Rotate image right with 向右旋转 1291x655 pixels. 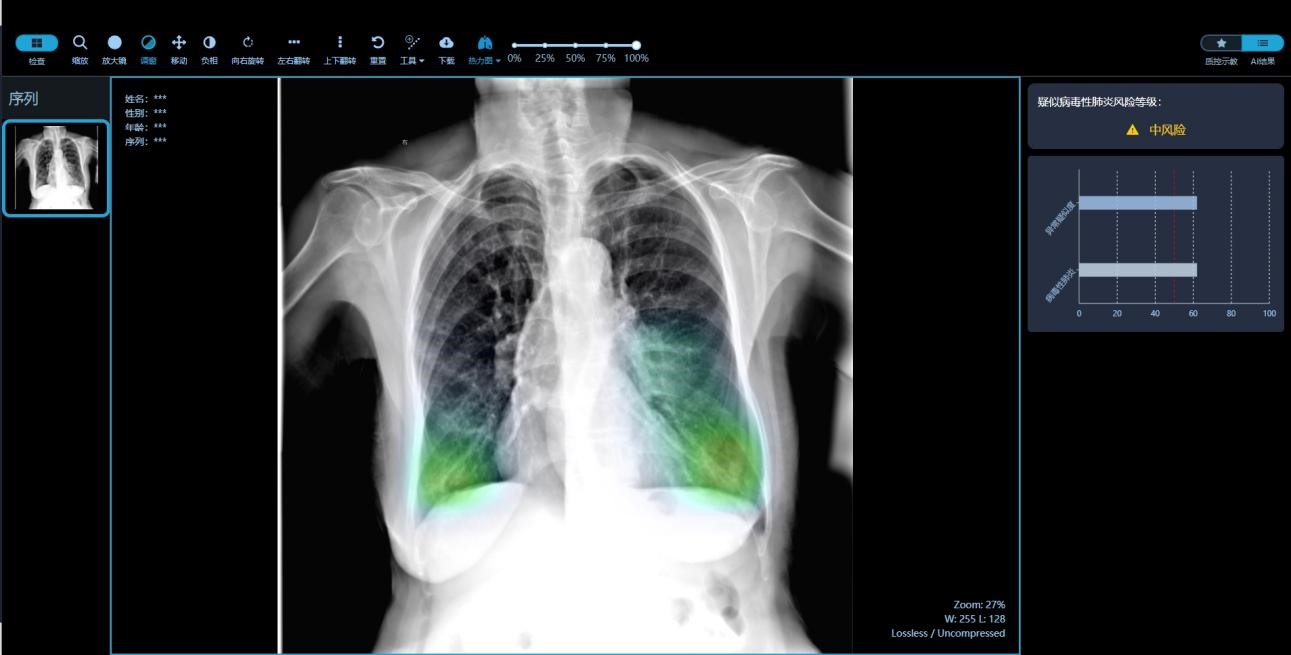248,43
